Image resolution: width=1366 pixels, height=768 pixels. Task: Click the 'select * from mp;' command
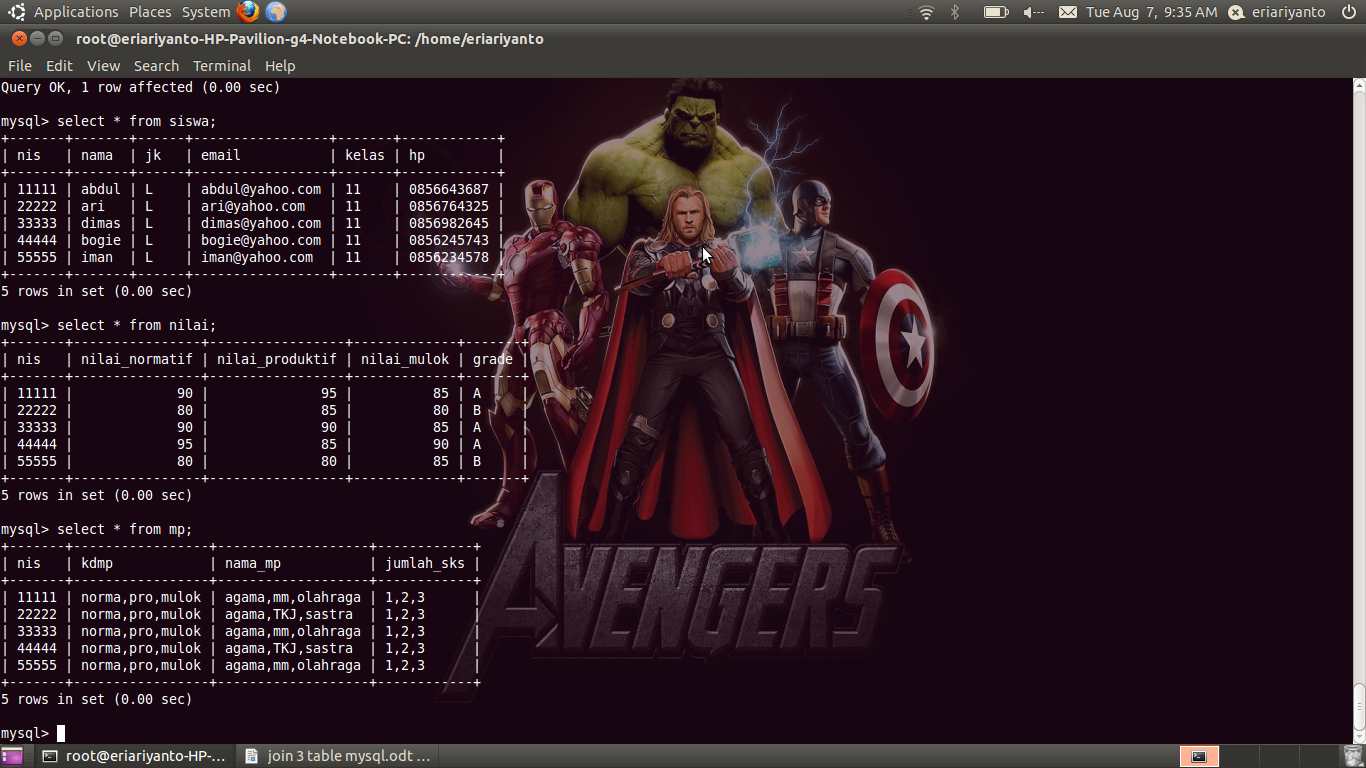[125, 529]
